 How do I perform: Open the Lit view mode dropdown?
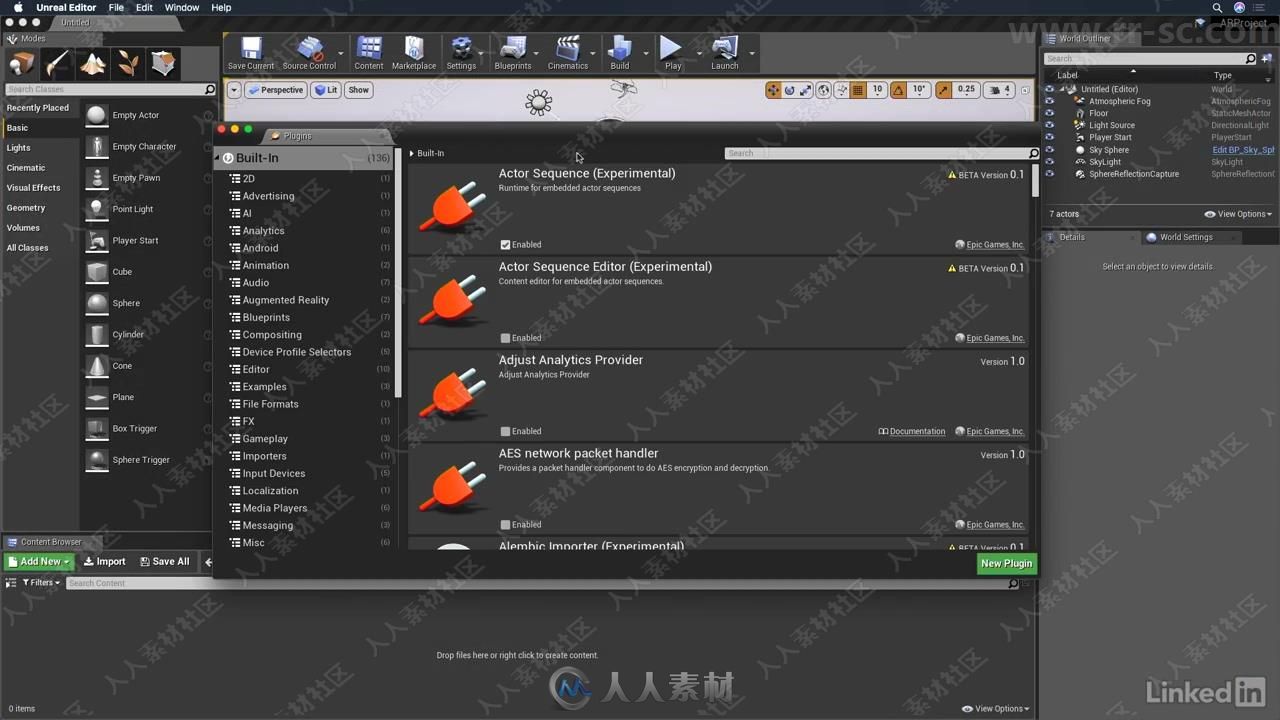[x=326, y=90]
